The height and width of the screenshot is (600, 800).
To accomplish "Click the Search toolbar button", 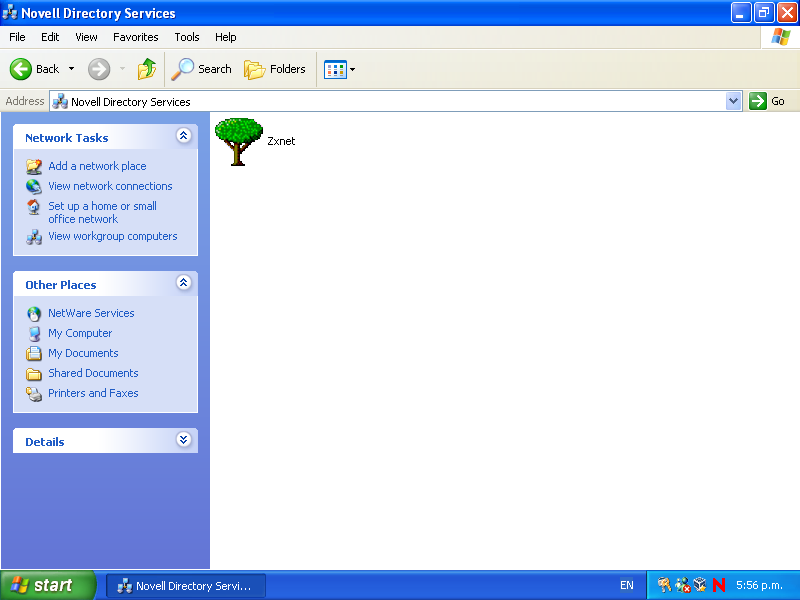I will click(201, 69).
